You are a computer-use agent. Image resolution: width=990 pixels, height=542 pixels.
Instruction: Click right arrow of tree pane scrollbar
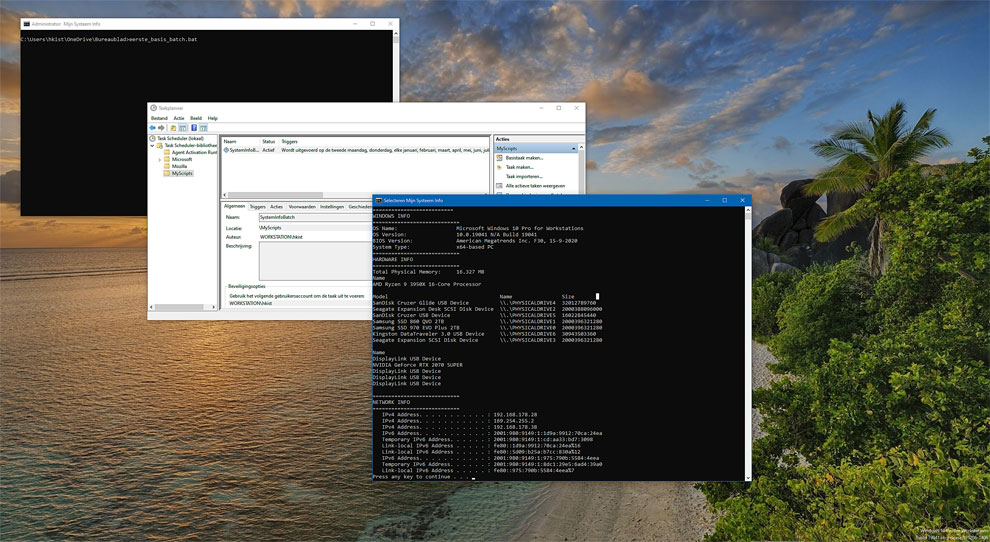[x=213, y=308]
